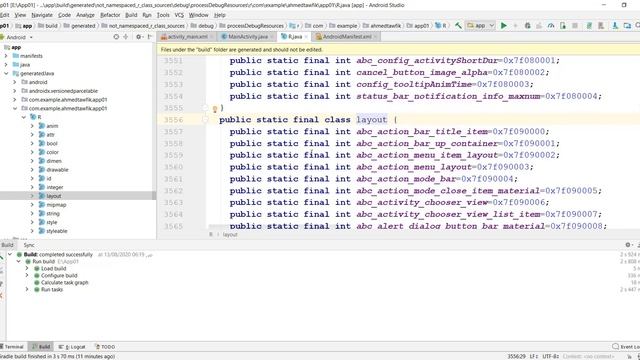Click the scroll-from-source target icon in Project panel
The height and width of the screenshot is (360, 640).
[x=116, y=37]
